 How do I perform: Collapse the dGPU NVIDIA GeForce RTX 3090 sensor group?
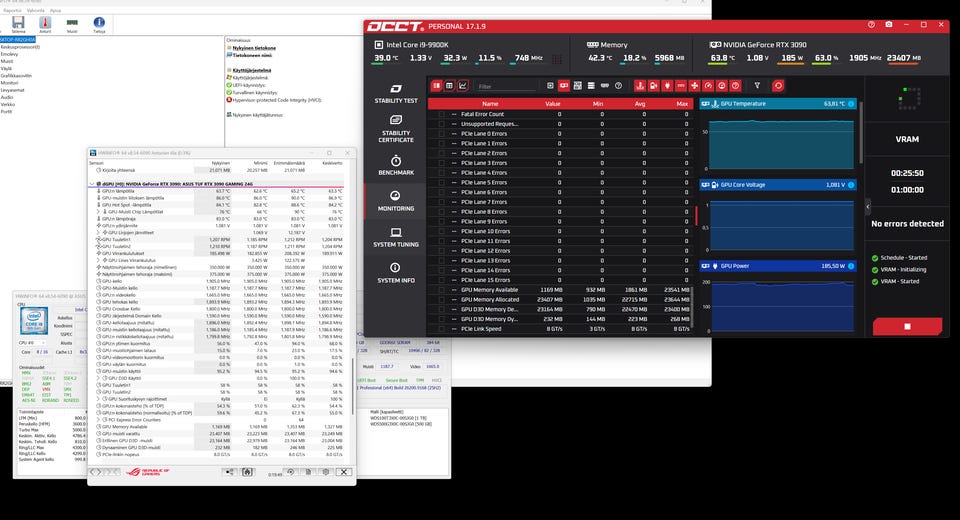tap(92, 184)
